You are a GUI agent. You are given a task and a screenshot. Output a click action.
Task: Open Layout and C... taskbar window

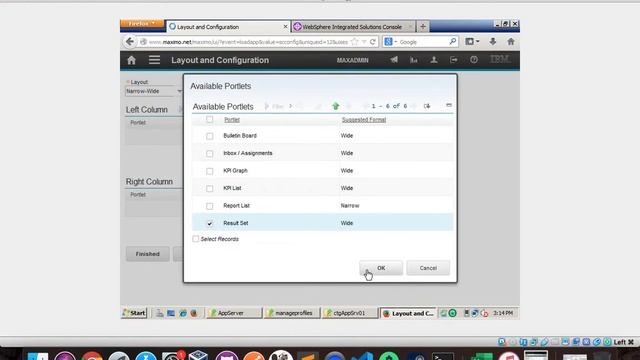(x=408, y=313)
